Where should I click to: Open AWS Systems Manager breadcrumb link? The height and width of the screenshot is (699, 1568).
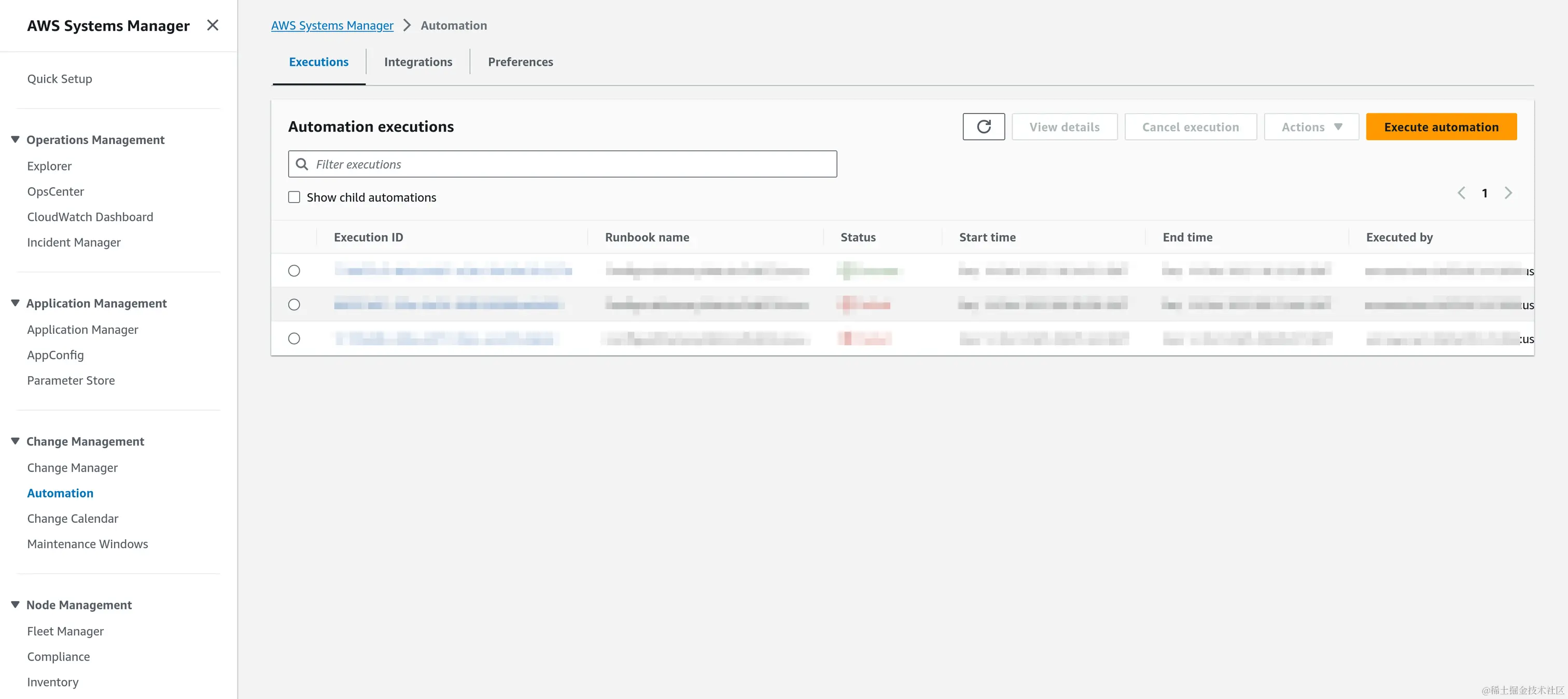click(x=332, y=25)
